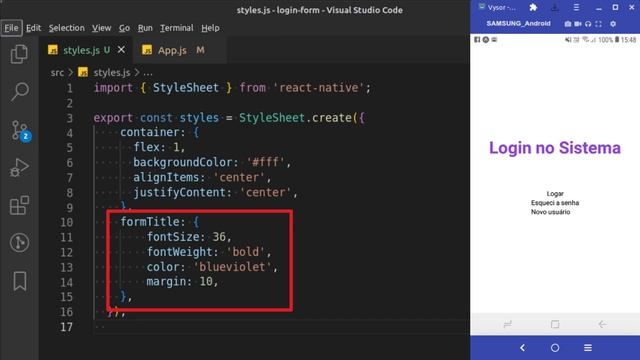Click on 'StyleSheet' in the import line
Viewport: 640px width, 360px height.
click(186, 88)
